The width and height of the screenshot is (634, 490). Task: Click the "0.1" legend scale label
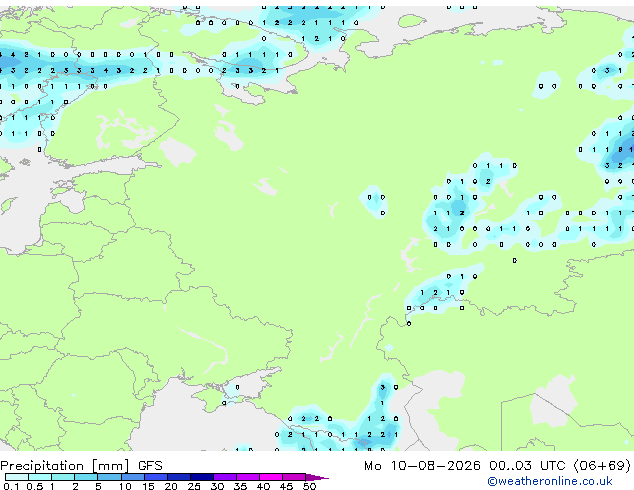coord(11,486)
